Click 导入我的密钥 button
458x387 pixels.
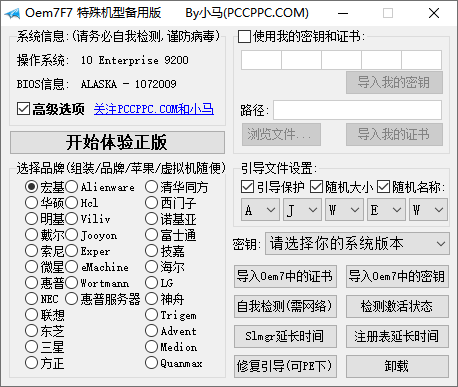tap(394, 82)
